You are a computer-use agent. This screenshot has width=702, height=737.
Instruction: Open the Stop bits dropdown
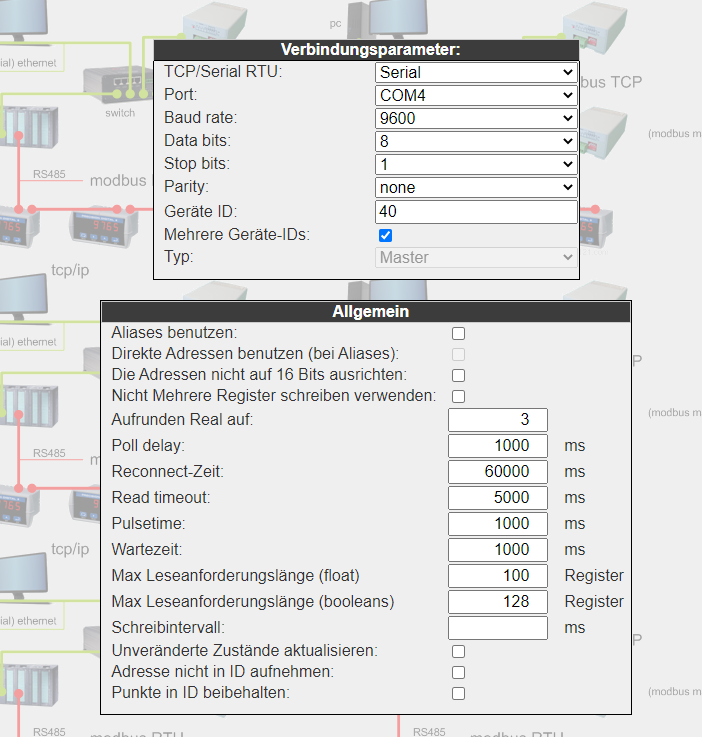(x=476, y=165)
